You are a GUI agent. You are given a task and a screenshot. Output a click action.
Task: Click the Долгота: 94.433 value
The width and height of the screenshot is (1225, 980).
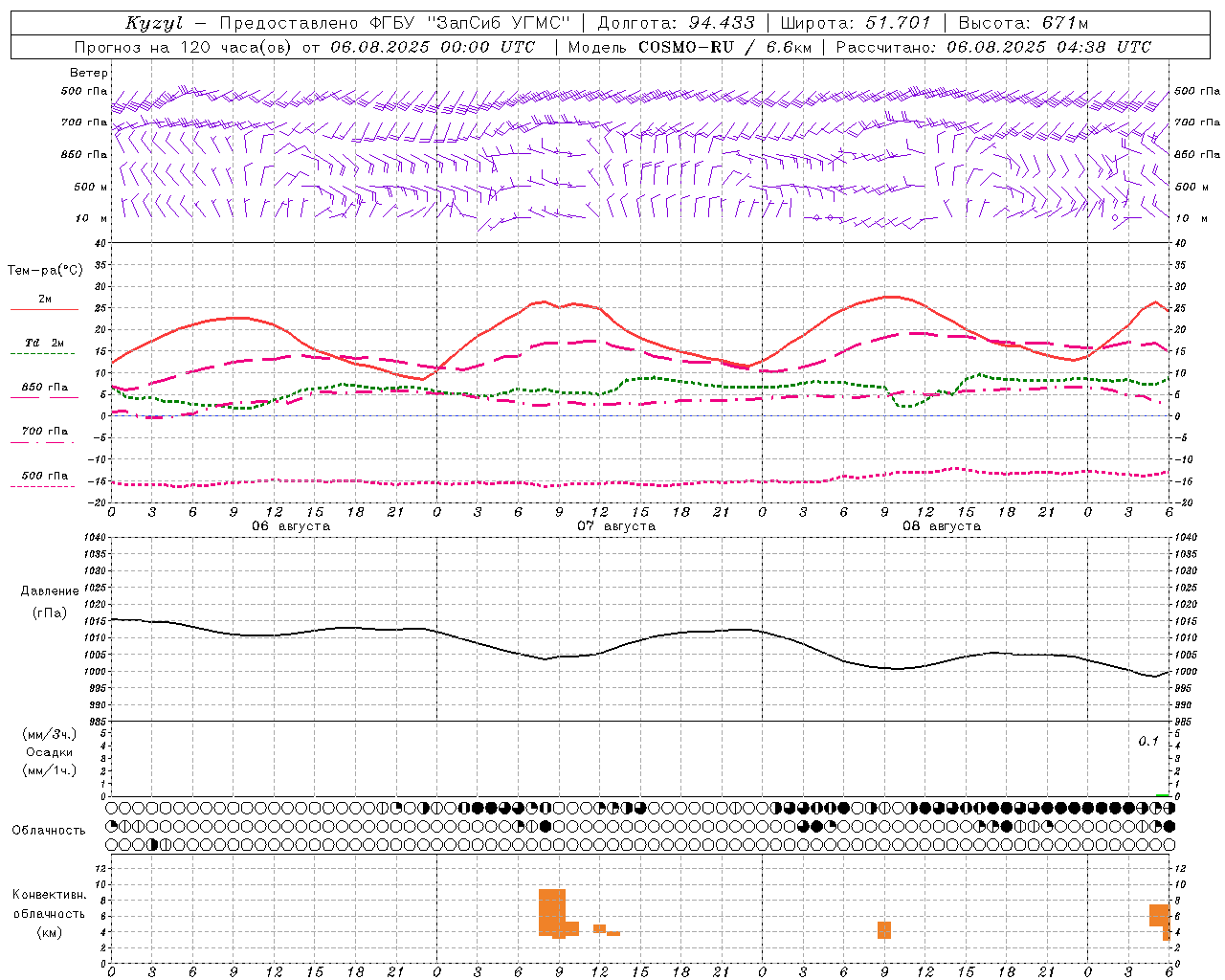676,23
